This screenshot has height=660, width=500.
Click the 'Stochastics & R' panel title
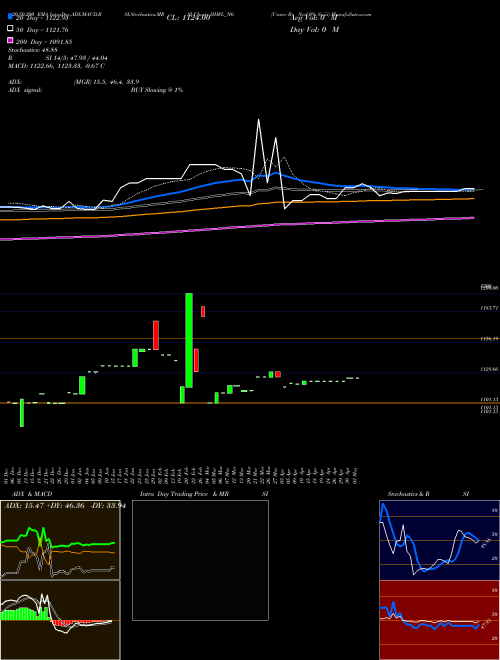pyautogui.click(x=408, y=494)
